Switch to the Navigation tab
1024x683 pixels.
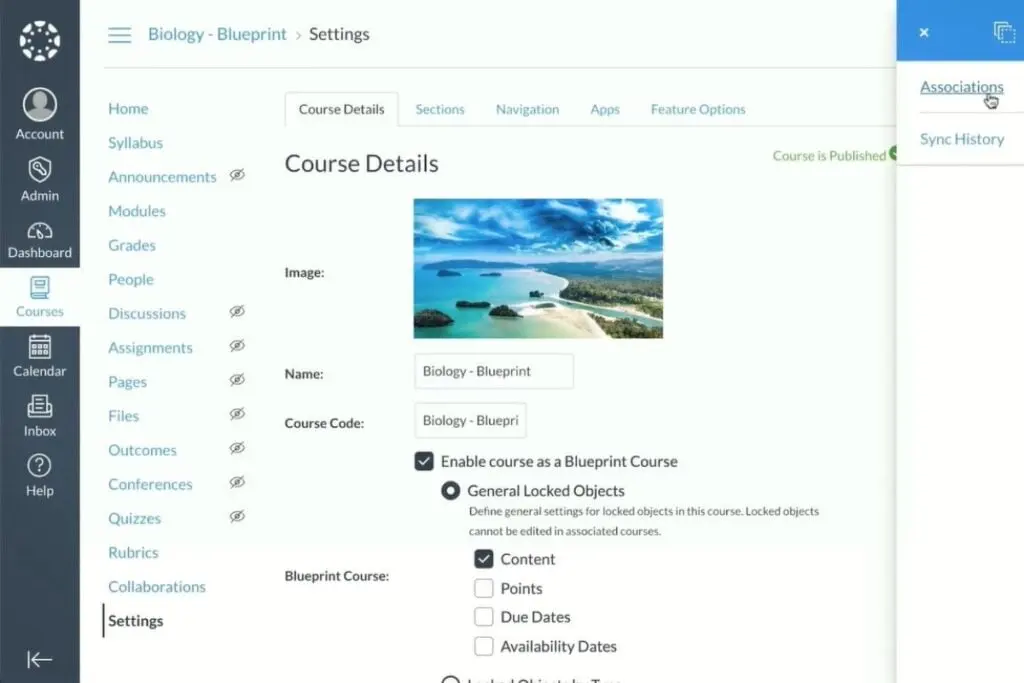click(x=527, y=110)
